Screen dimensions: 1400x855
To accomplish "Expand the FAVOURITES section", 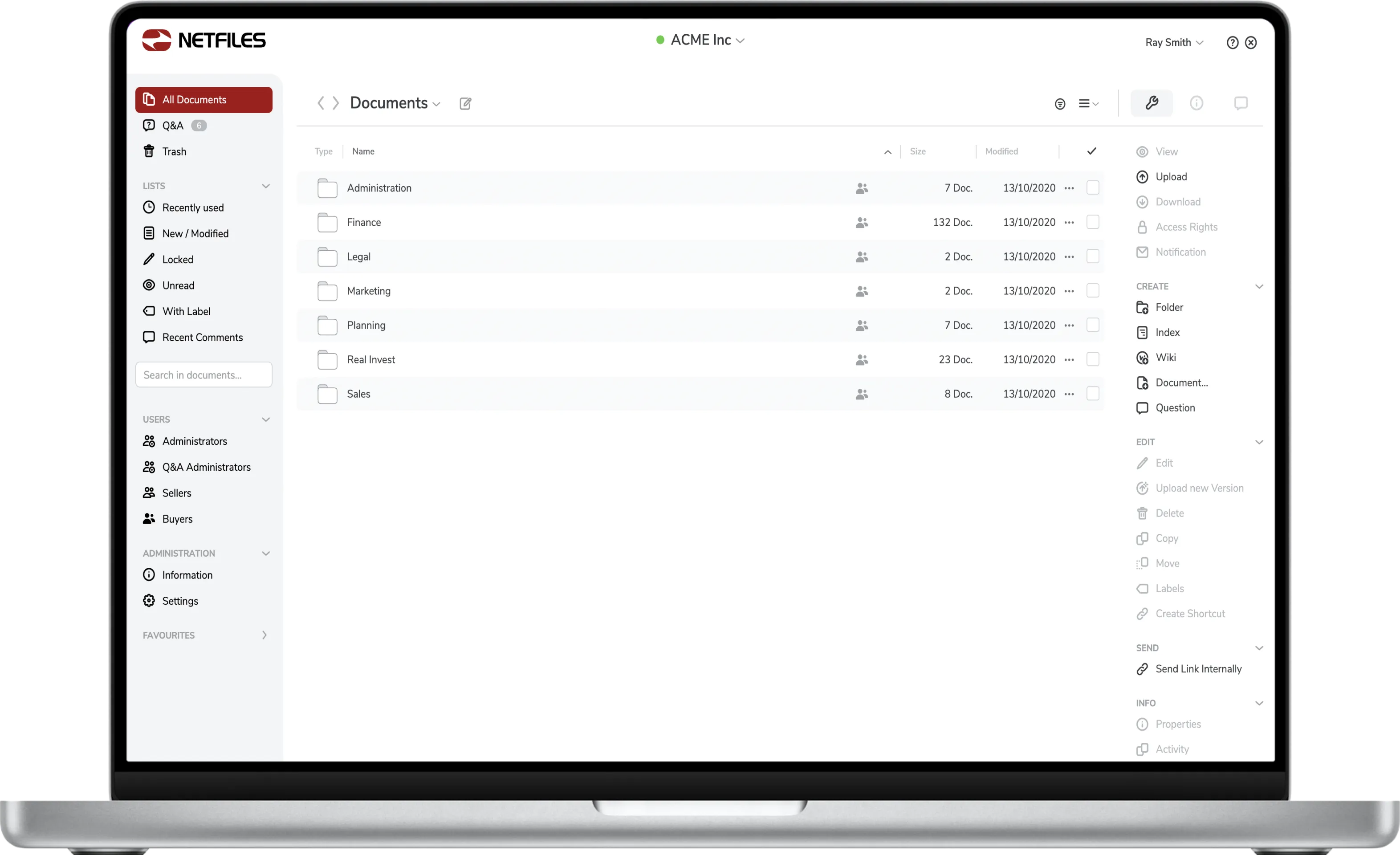I will pos(264,635).
